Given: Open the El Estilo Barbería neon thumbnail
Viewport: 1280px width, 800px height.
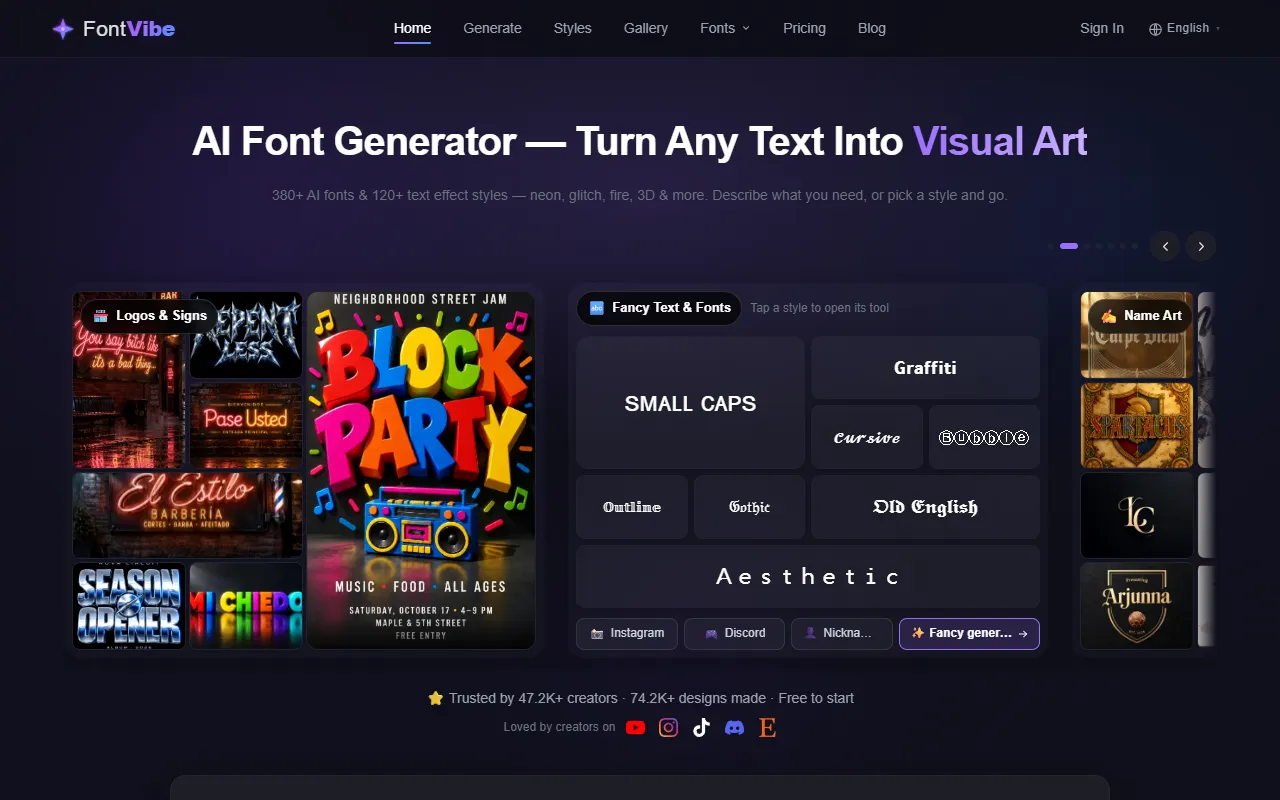Looking at the screenshot, I should [187, 514].
